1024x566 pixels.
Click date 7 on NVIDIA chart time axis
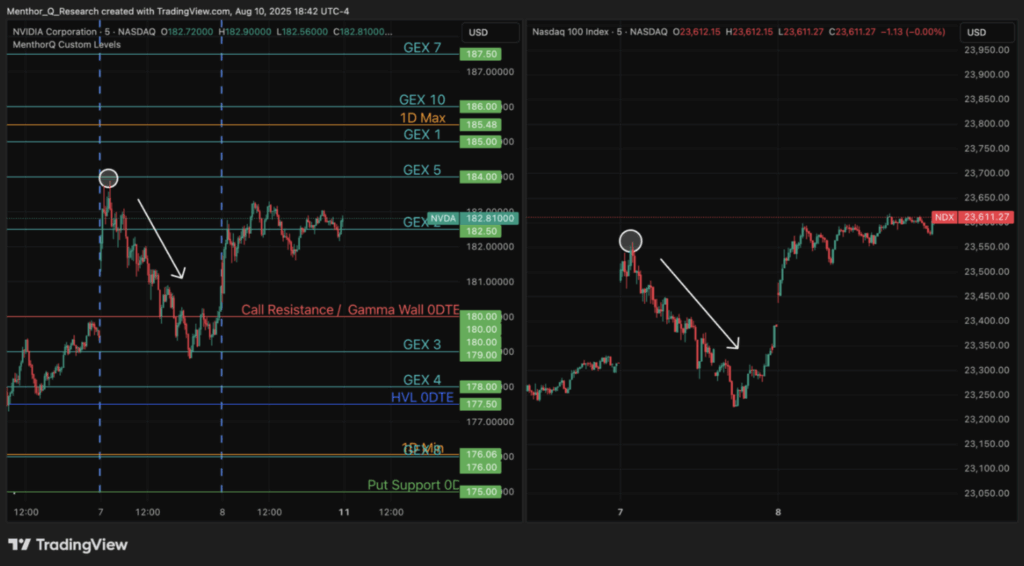pos(100,512)
